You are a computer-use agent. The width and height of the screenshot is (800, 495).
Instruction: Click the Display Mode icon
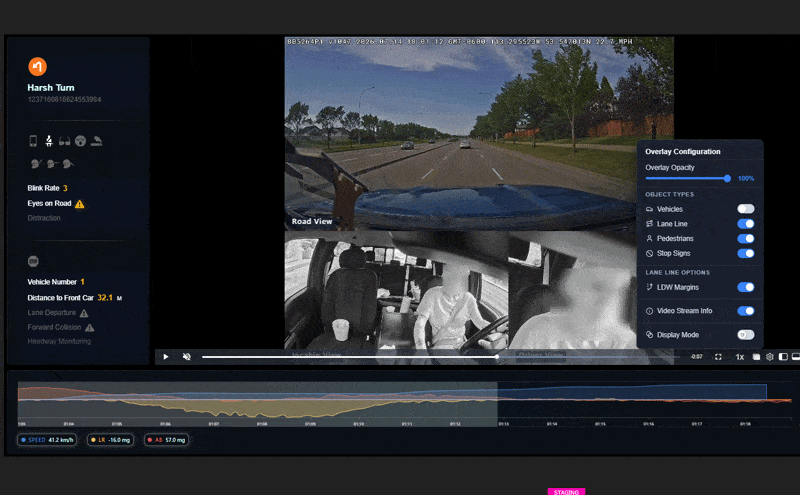point(649,335)
